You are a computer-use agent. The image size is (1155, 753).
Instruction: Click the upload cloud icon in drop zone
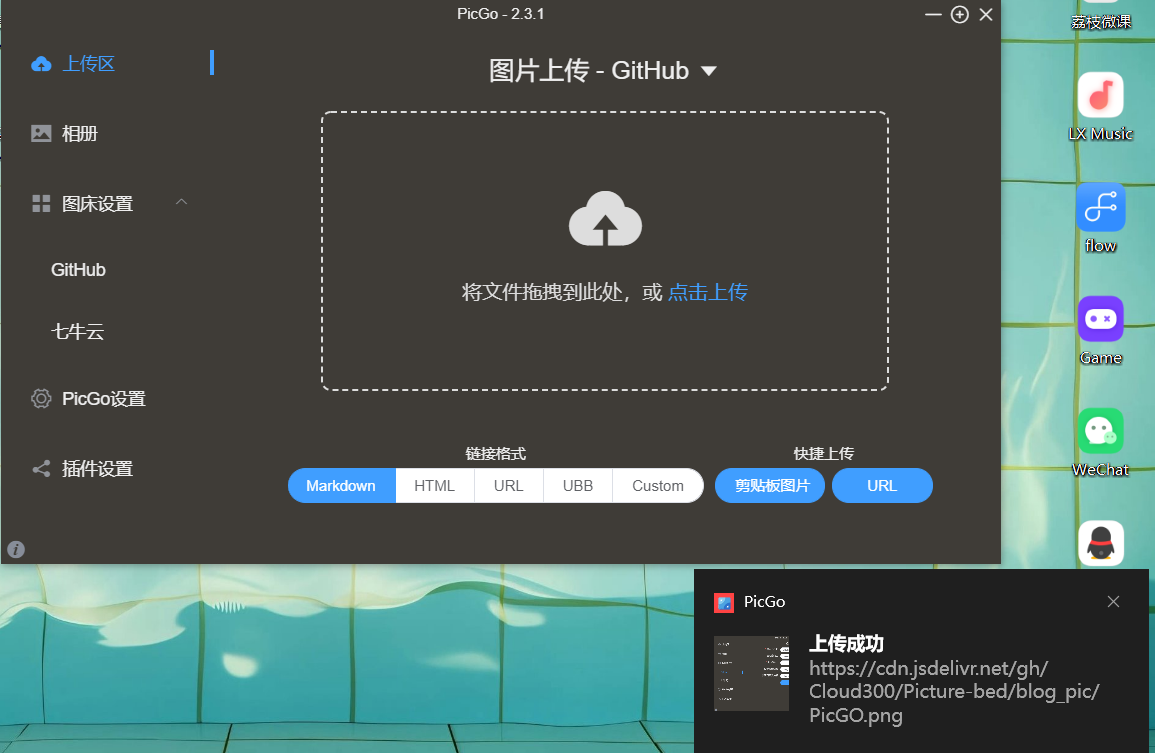point(605,219)
